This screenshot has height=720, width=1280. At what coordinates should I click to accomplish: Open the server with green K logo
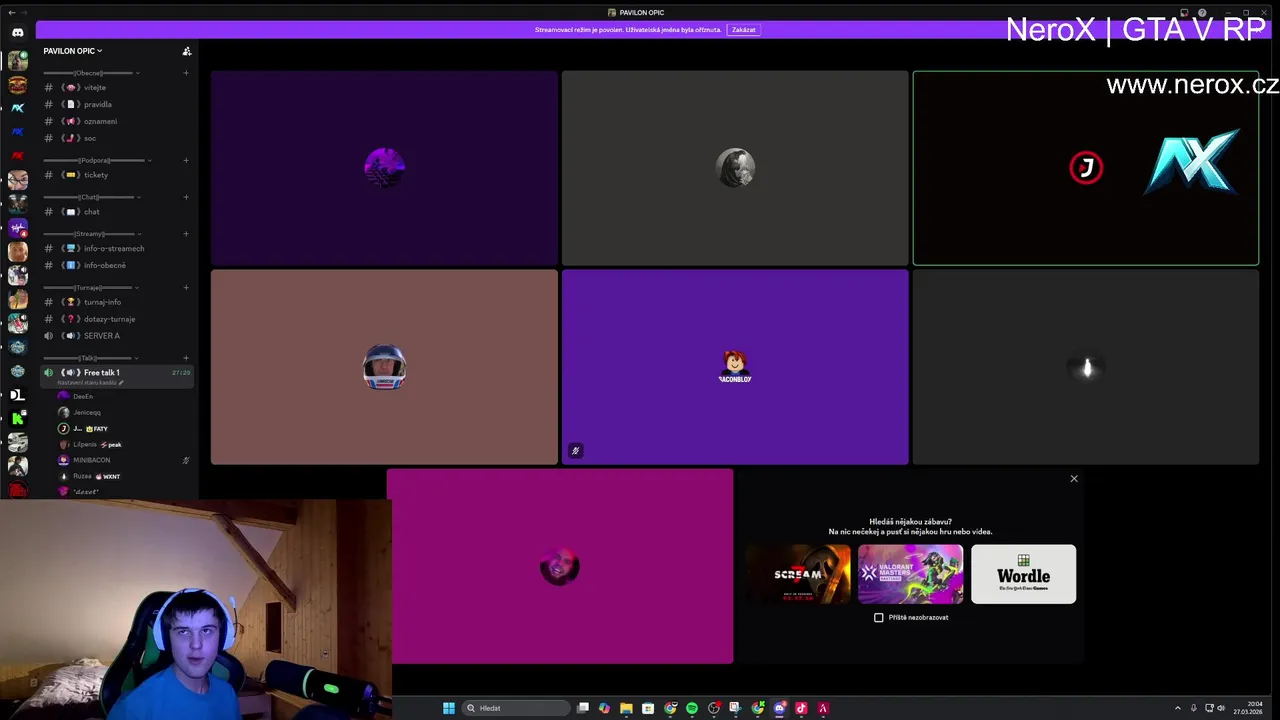pyautogui.click(x=17, y=418)
